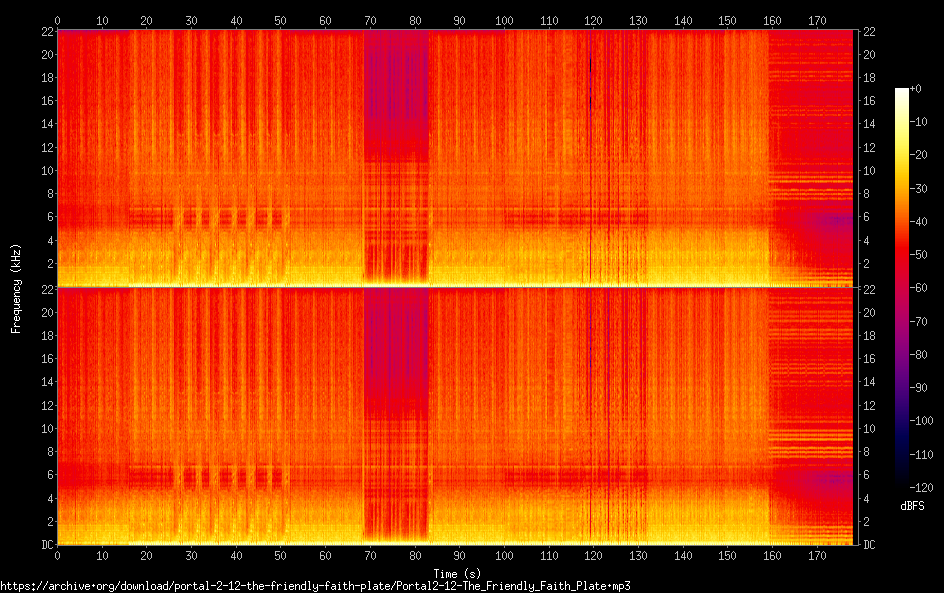Click the purple quiet section in the upper channel

pos(396,90)
